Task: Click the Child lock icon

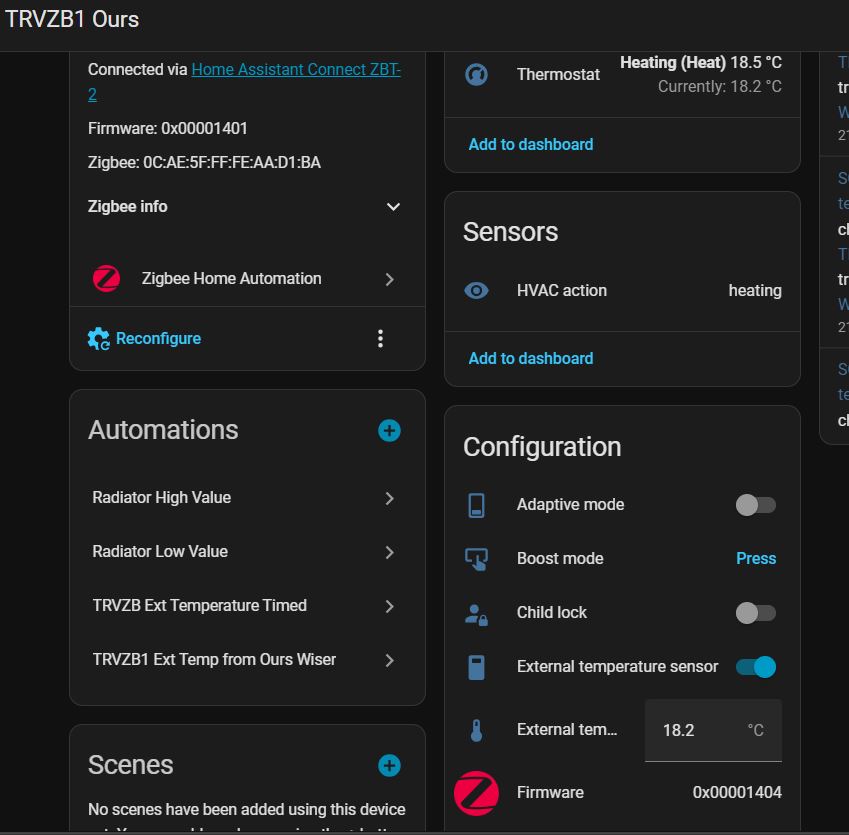Action: pos(477,613)
